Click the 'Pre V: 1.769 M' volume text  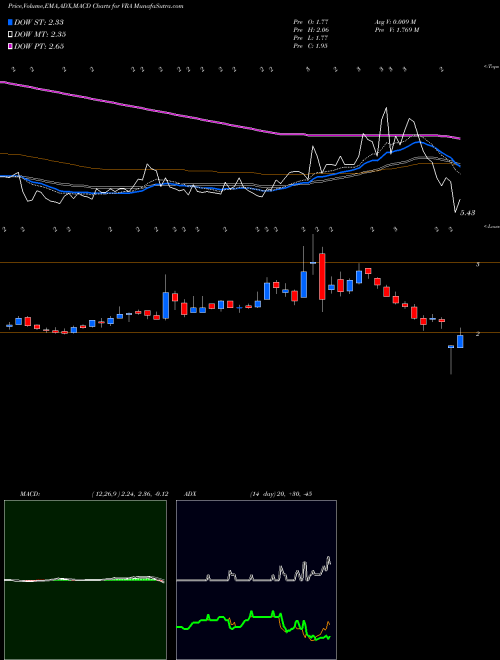pos(396,30)
